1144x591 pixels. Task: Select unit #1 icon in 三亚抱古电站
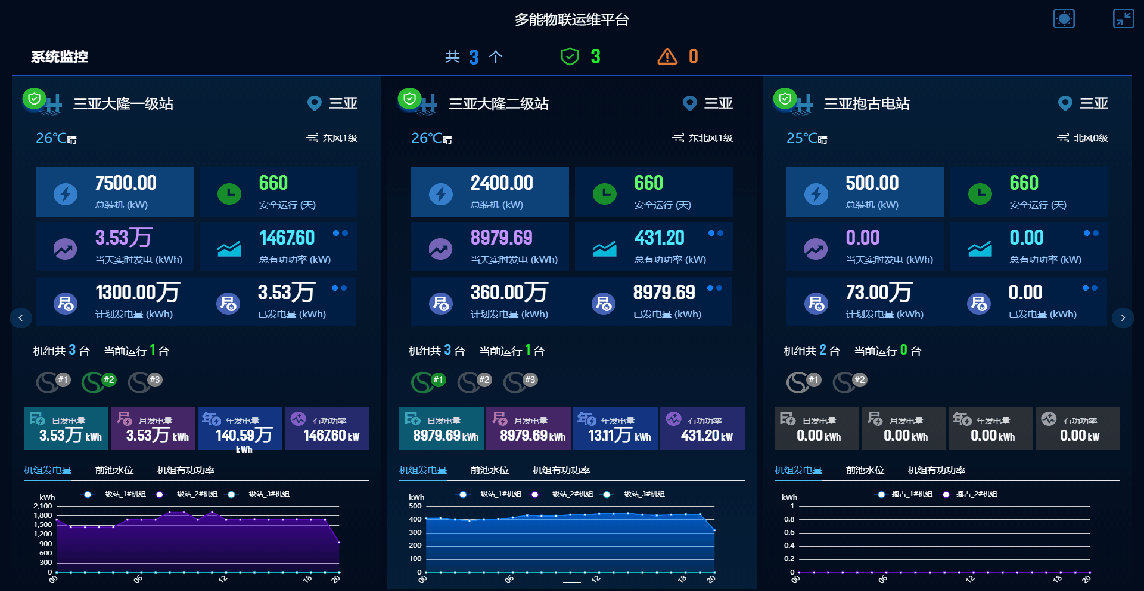click(804, 382)
